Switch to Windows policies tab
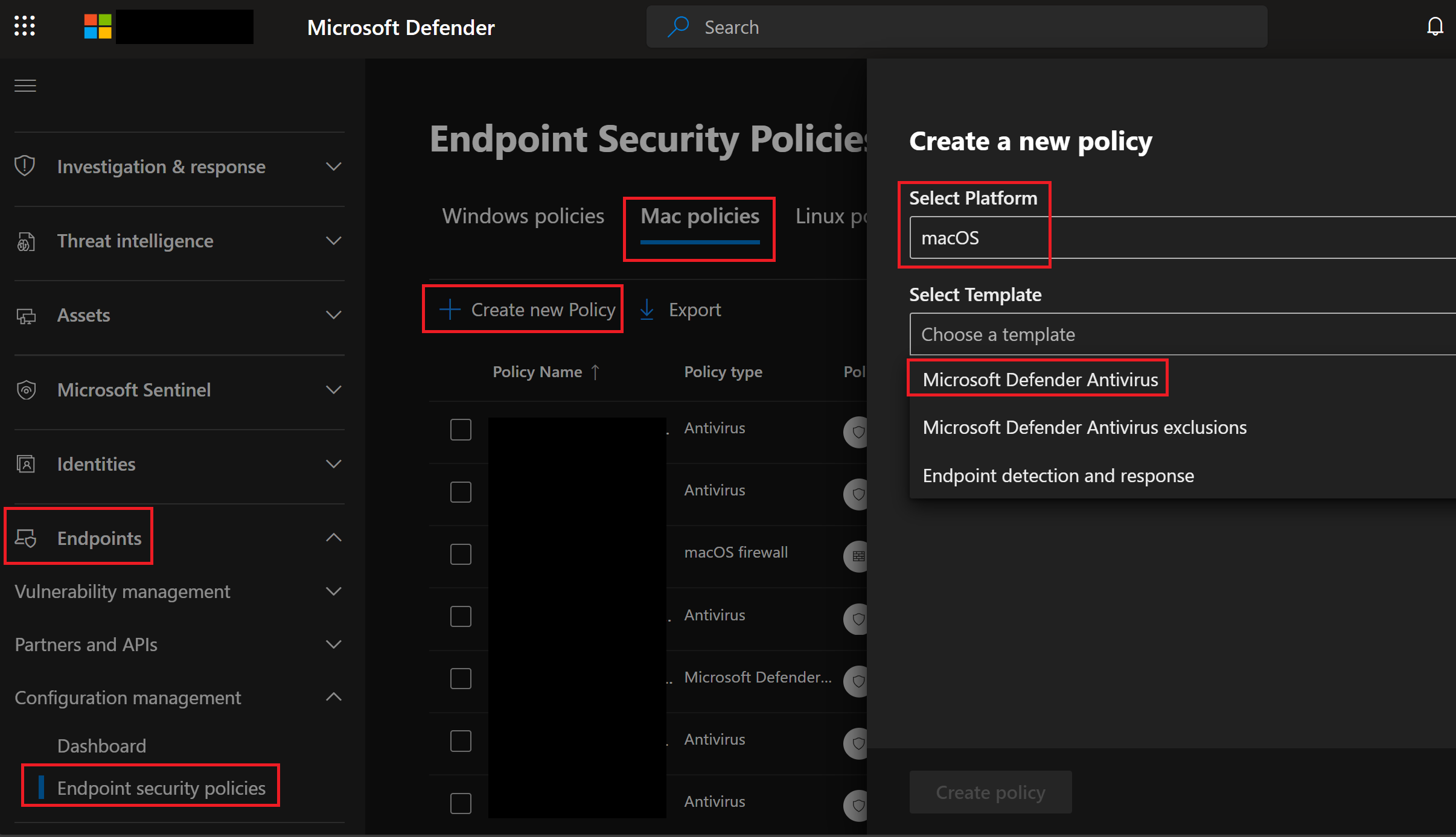 click(523, 216)
